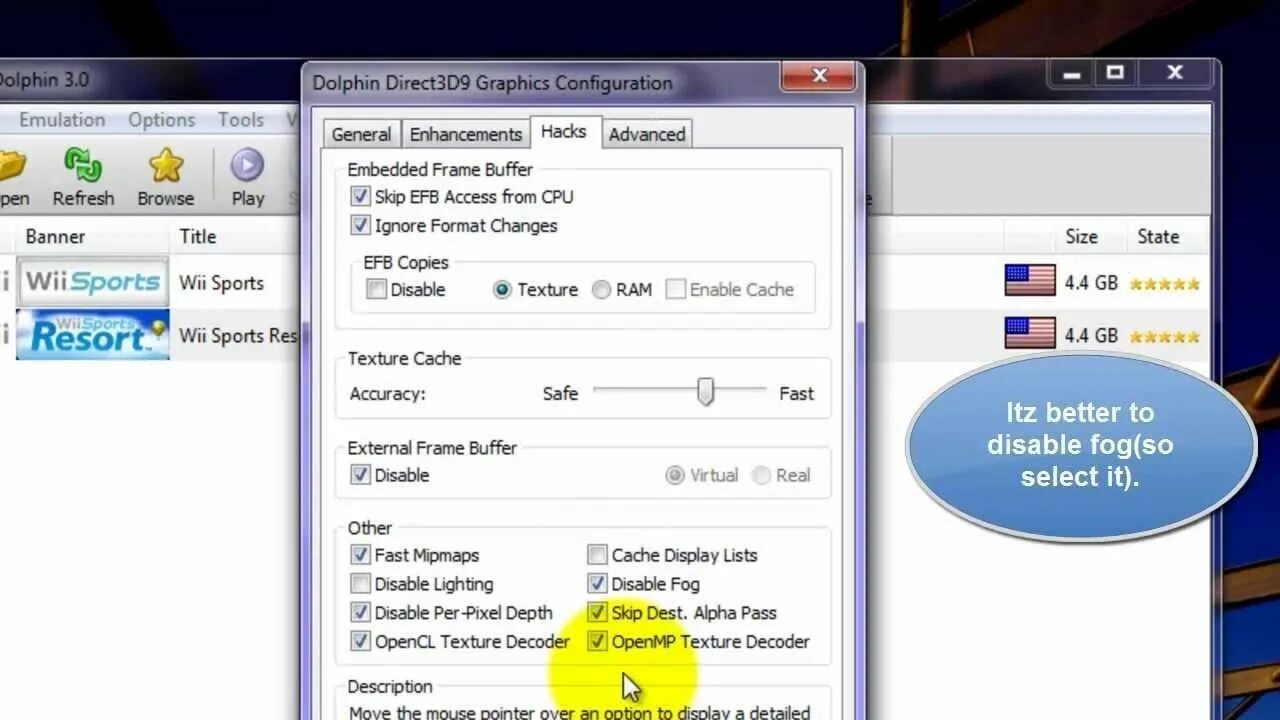Screen dimensions: 1280x720
Task: Switch to the General tab
Action: [361, 134]
